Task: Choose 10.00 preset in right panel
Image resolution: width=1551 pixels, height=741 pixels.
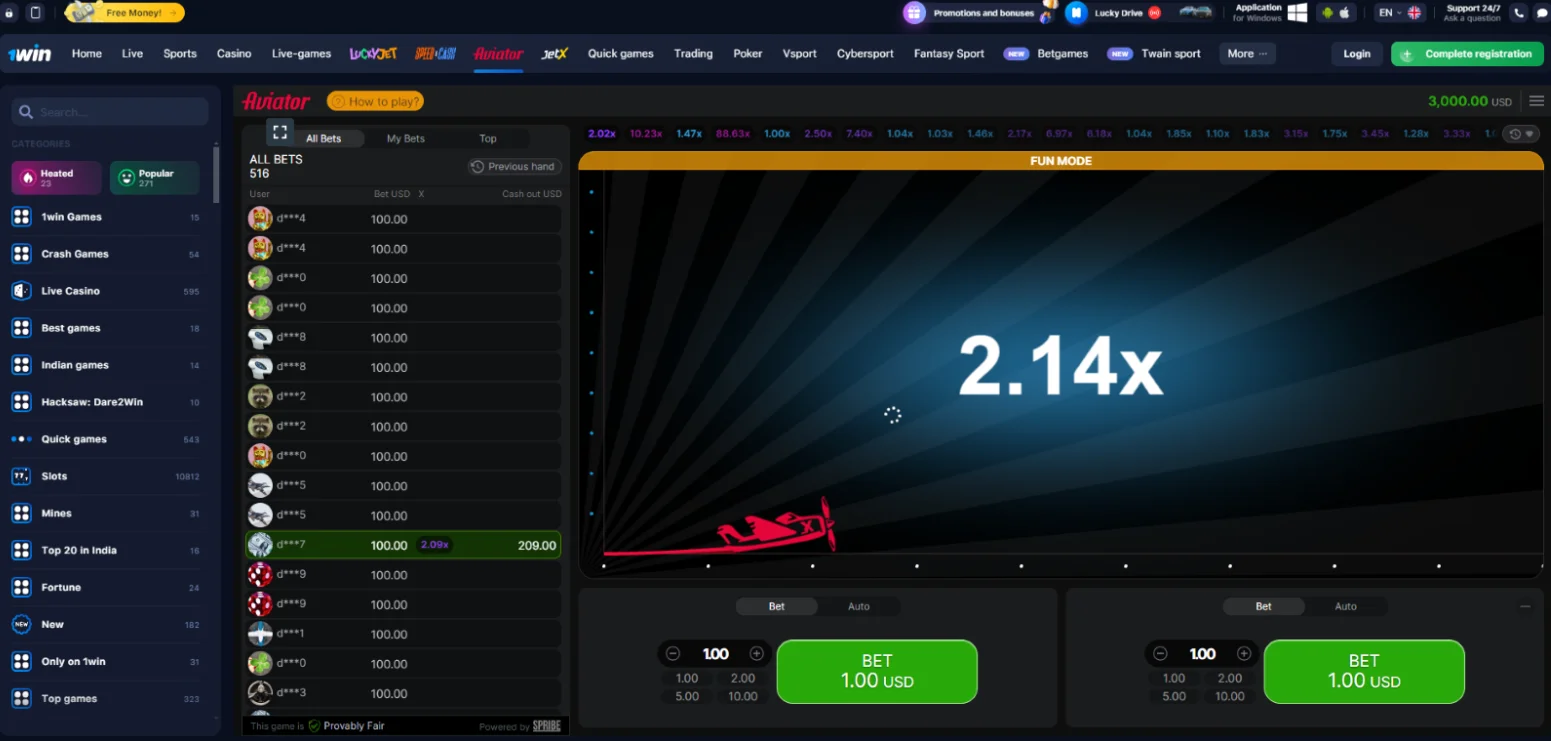Action: [1230, 696]
